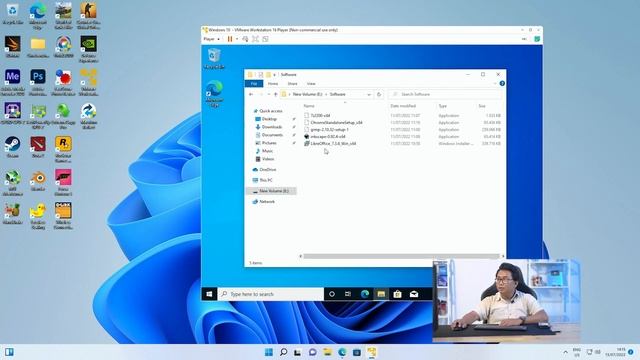The width and height of the screenshot is (640, 360).
Task: Sort files by the Type column
Action: pyautogui.click(x=442, y=106)
